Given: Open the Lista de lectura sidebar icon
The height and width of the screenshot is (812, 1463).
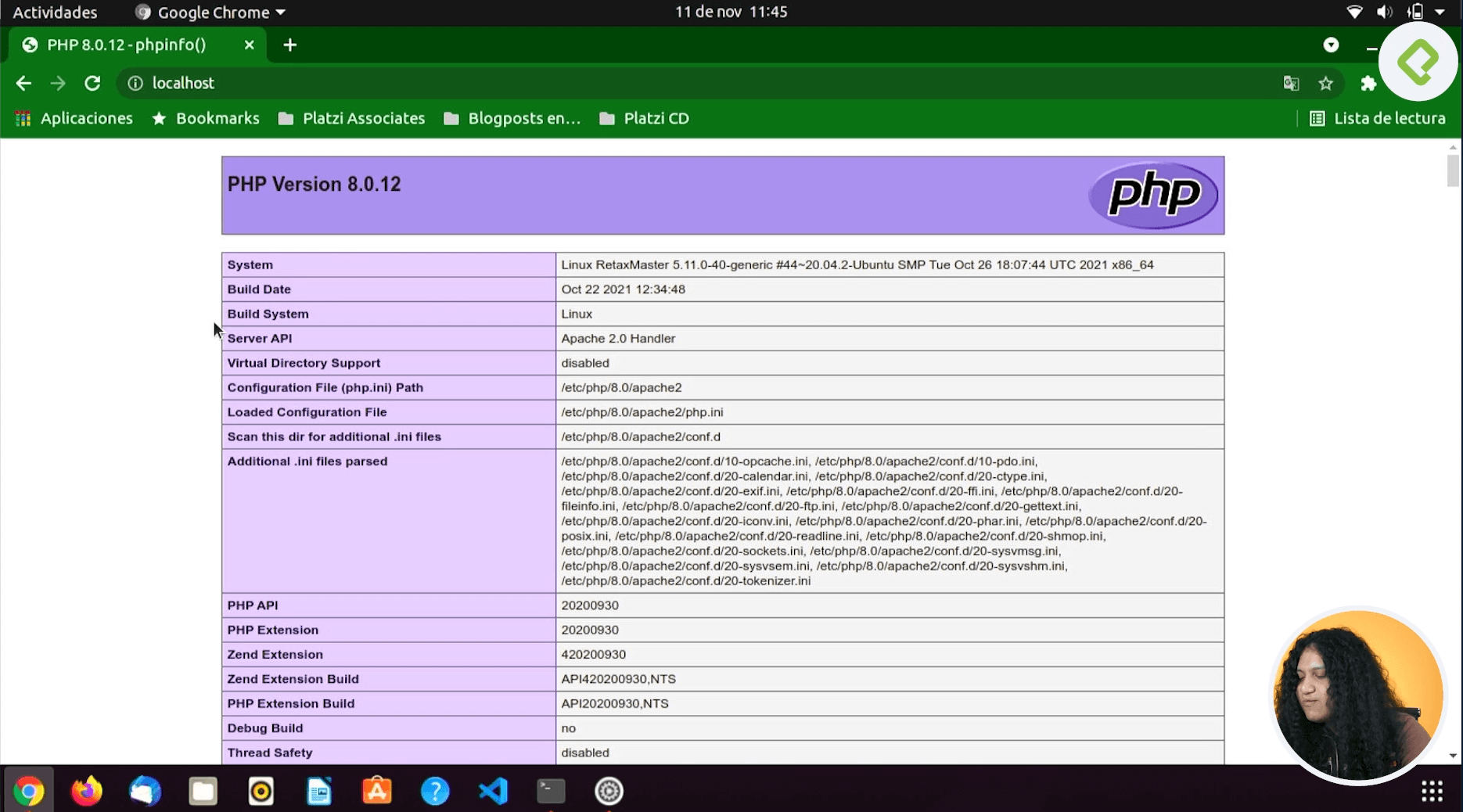Looking at the screenshot, I should pyautogui.click(x=1317, y=118).
